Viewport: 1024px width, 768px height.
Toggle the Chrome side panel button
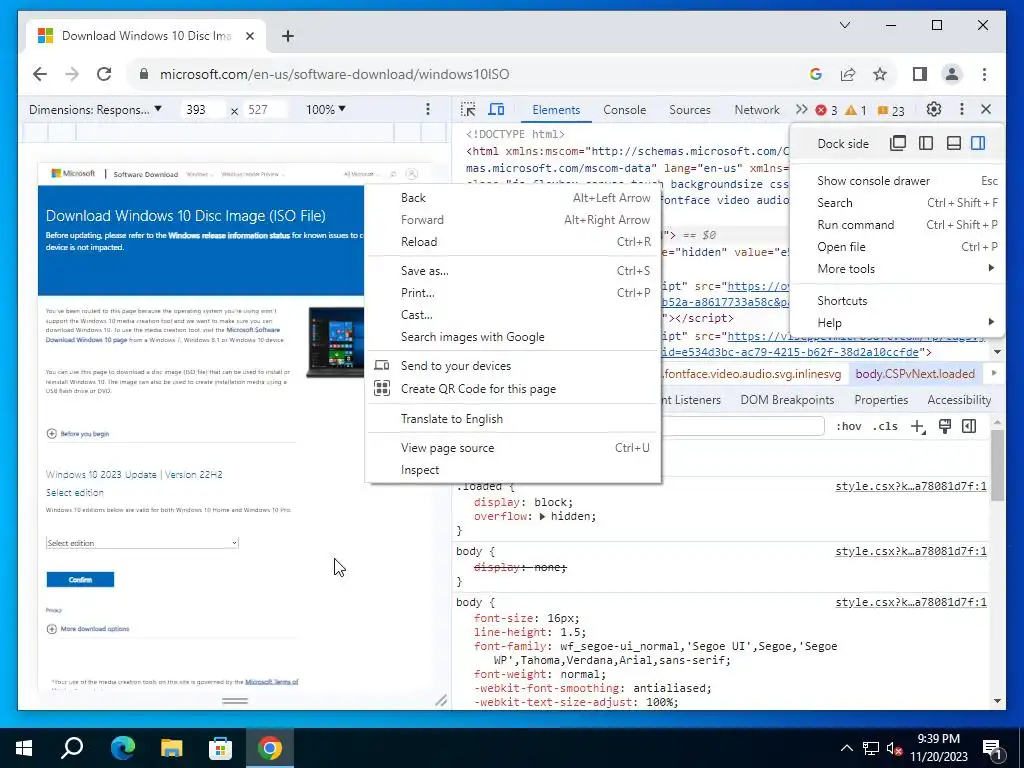pos(920,74)
